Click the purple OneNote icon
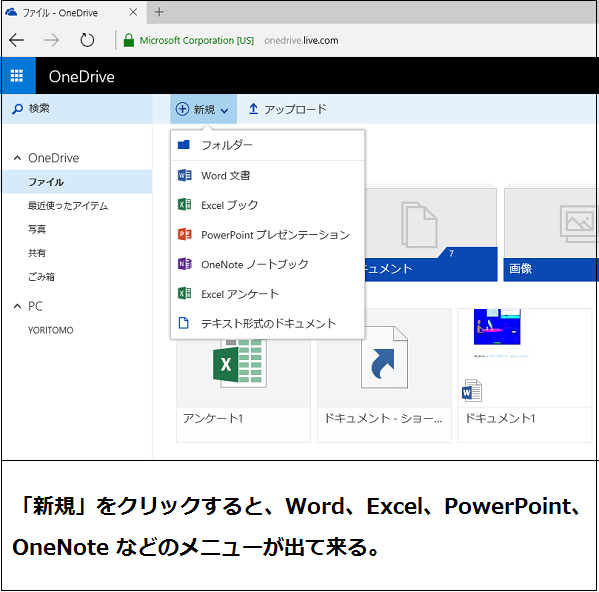599x592 pixels. pyautogui.click(x=185, y=264)
